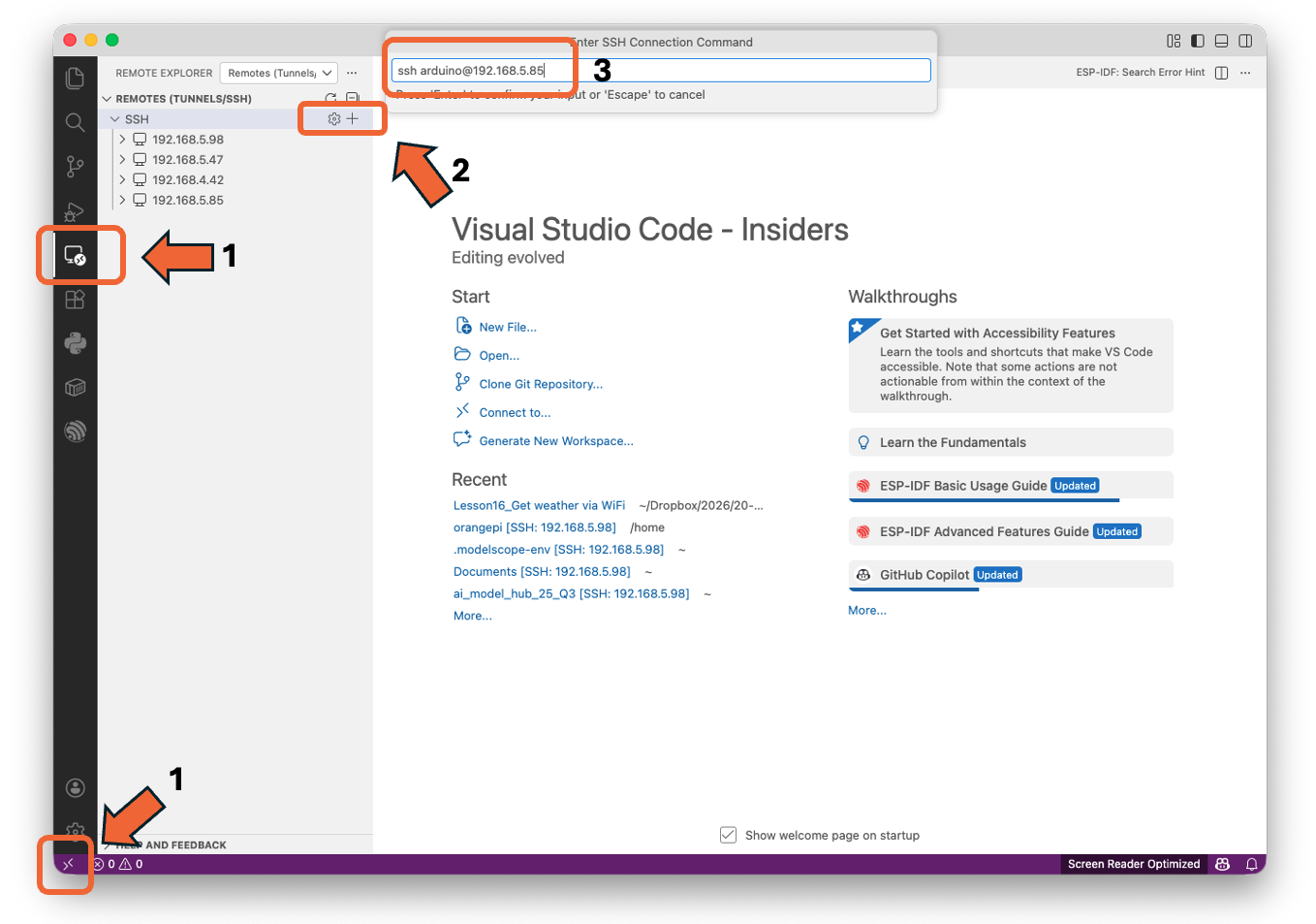Open recent .modelscope-env SSH folder
Image resolution: width=1316 pixels, height=924 pixels.
(558, 550)
